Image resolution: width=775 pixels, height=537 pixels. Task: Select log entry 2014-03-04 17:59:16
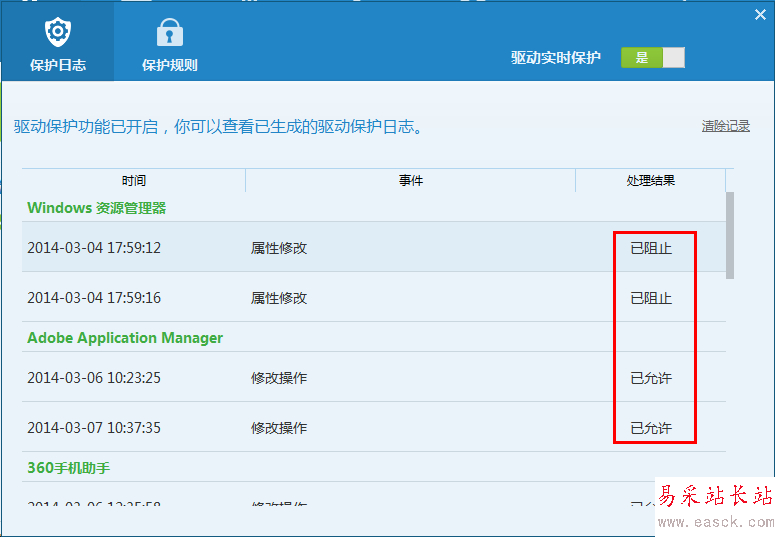click(x=374, y=297)
